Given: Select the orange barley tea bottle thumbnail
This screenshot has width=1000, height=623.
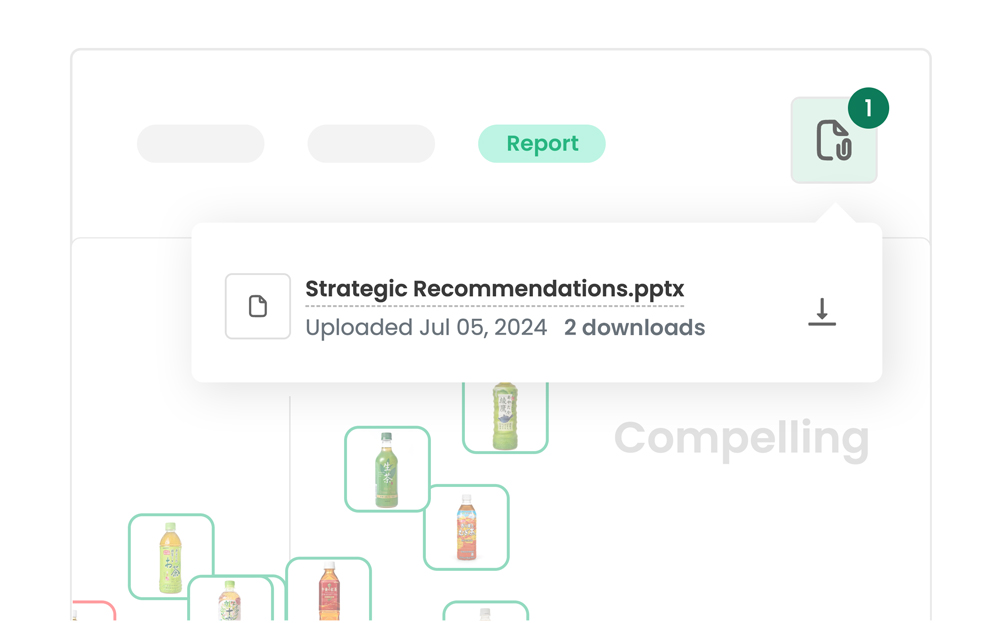Looking at the screenshot, I should [x=466, y=527].
